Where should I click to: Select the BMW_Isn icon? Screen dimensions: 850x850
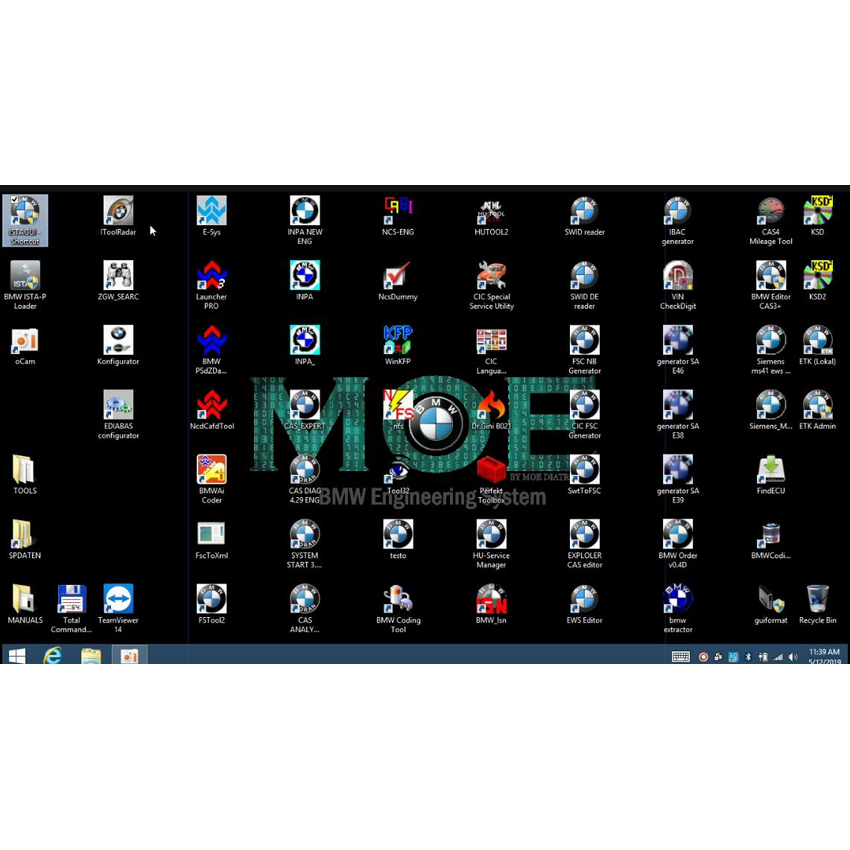[x=491, y=604]
